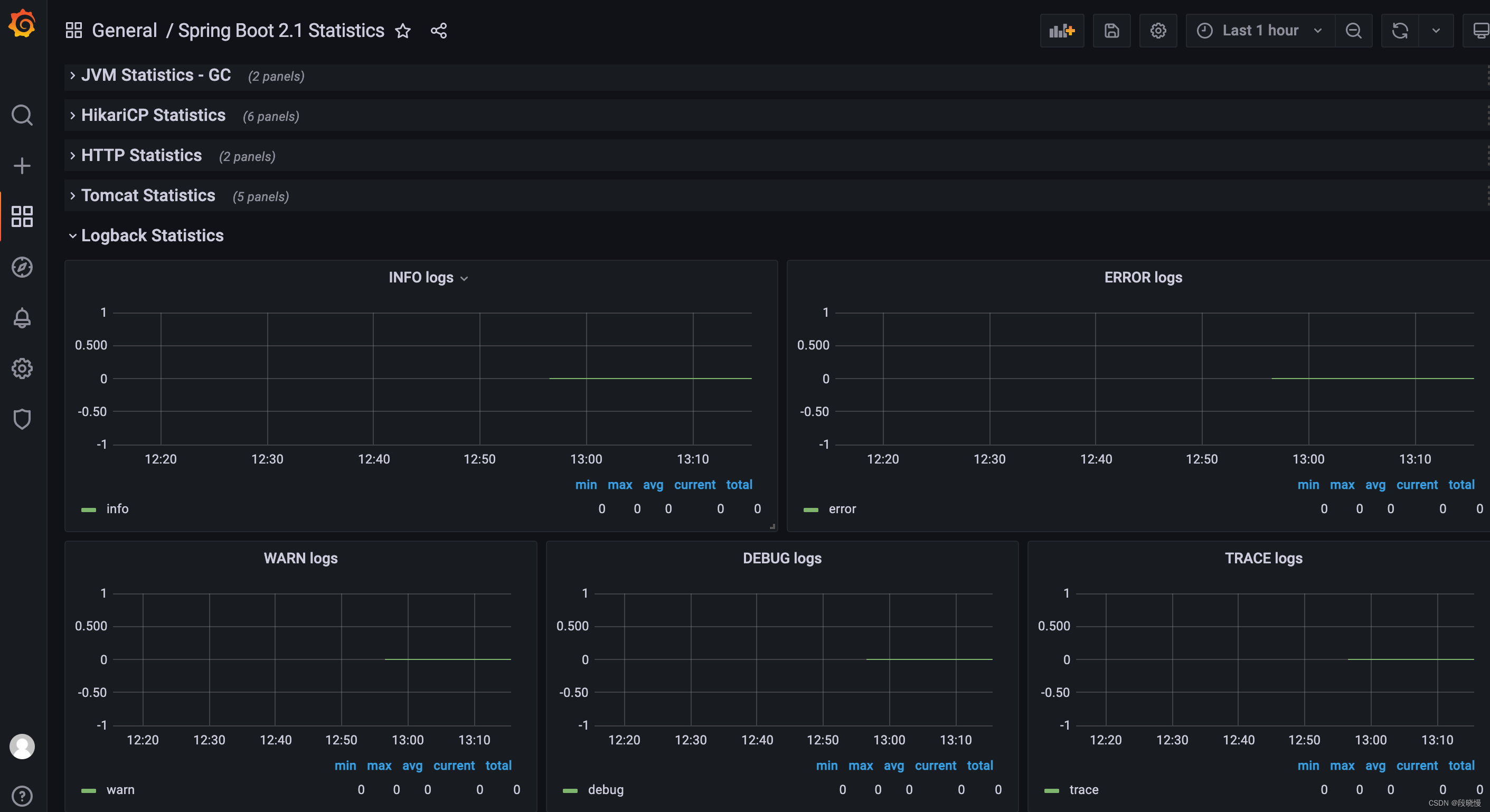This screenshot has width=1490, height=812.
Task: Grab the INFO logs panel resize handle
Action: (772, 526)
